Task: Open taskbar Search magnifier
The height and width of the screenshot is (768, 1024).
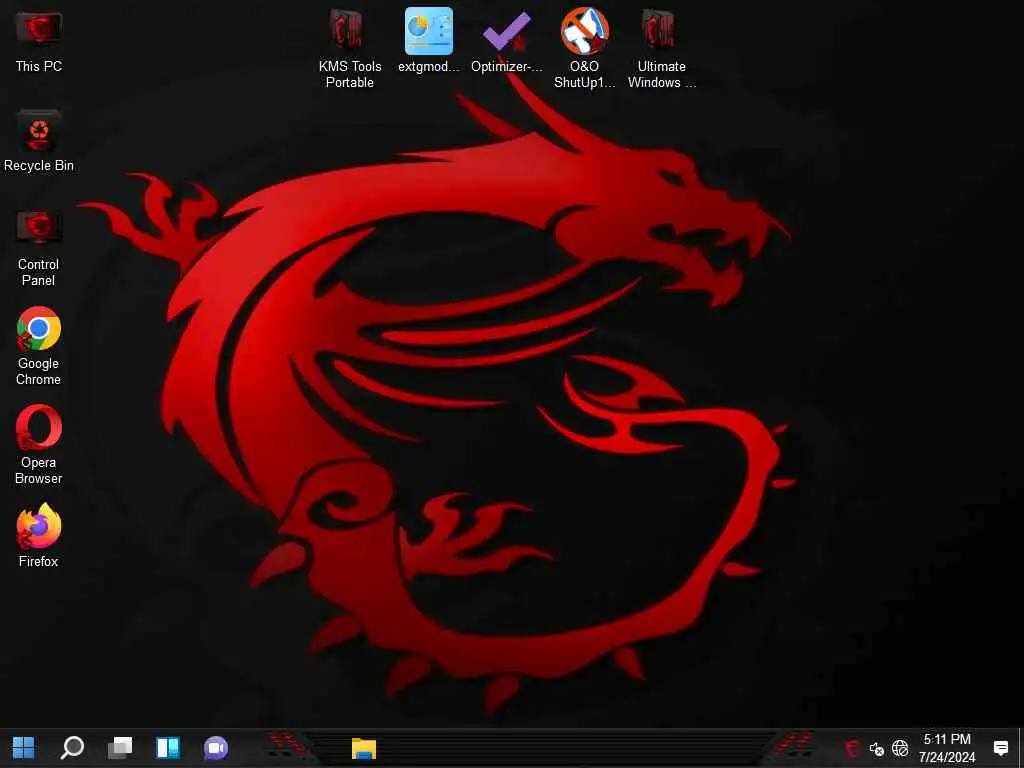Action: coord(72,748)
